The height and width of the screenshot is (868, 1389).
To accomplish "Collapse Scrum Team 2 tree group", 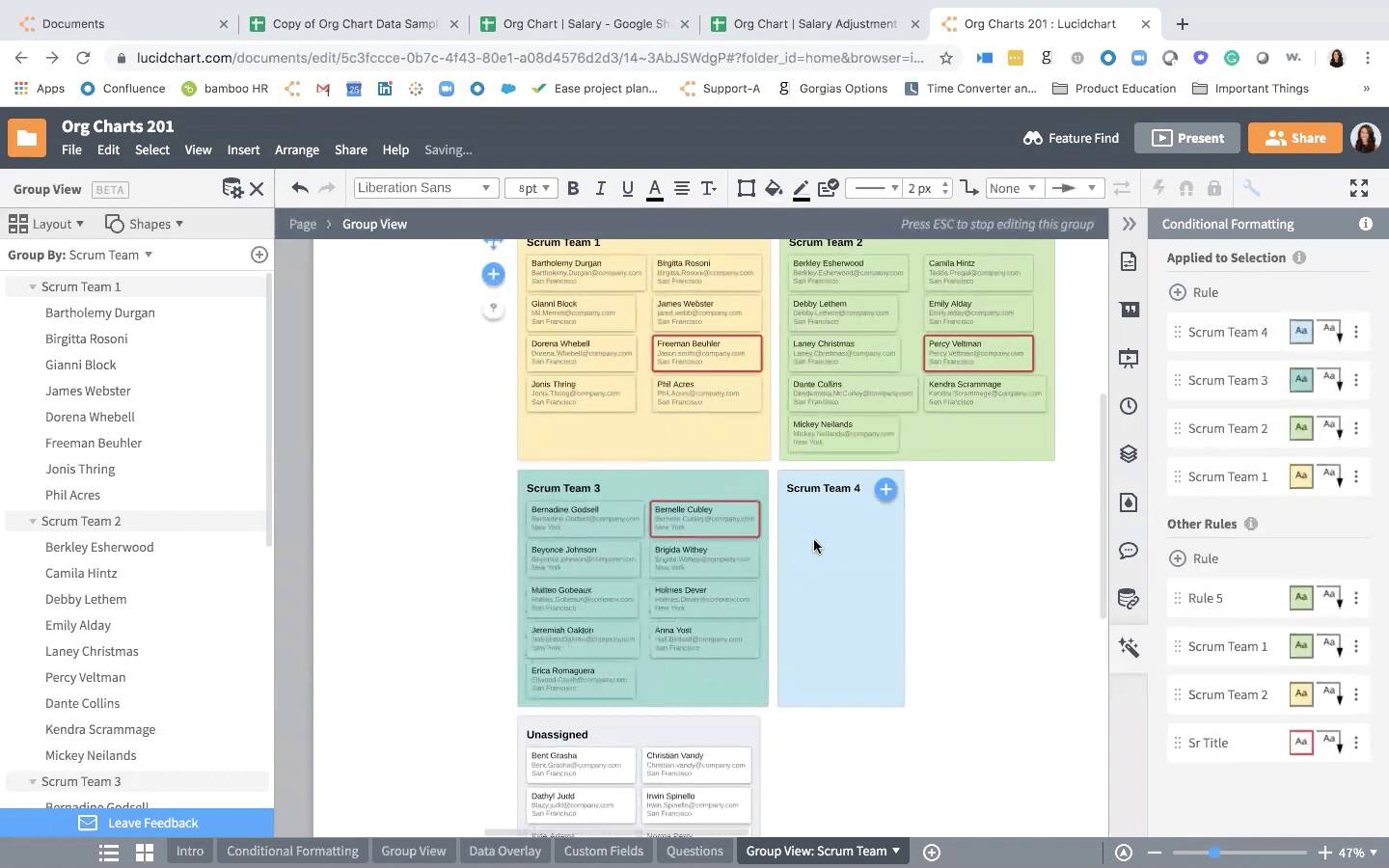I will [33, 521].
